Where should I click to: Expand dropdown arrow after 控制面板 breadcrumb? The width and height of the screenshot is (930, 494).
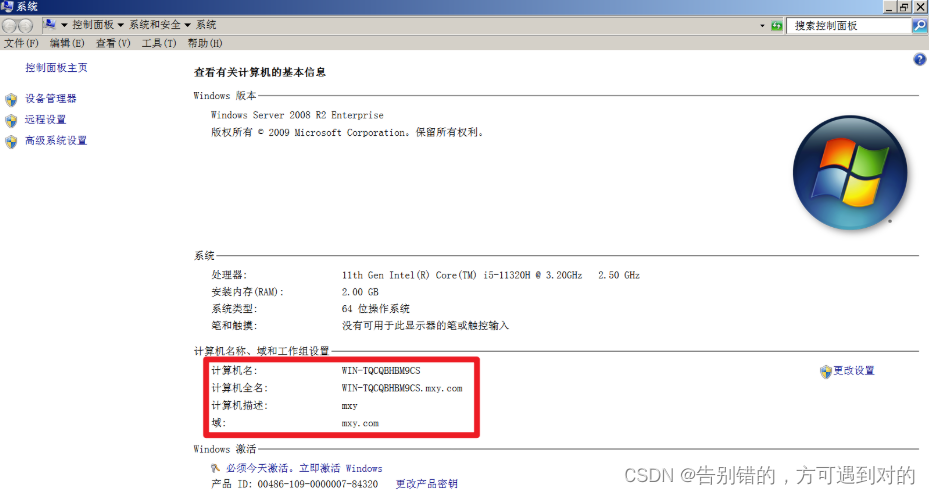pyautogui.click(x=120, y=25)
